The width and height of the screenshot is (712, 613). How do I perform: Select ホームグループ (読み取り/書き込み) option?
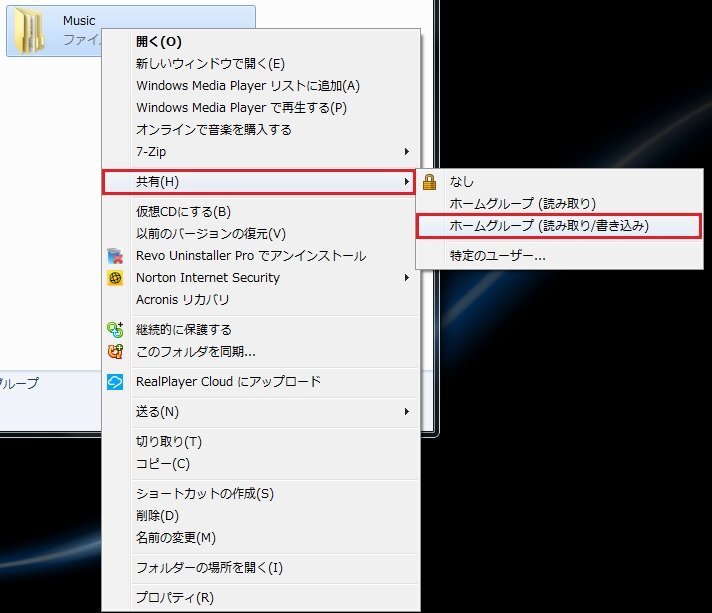point(549,226)
